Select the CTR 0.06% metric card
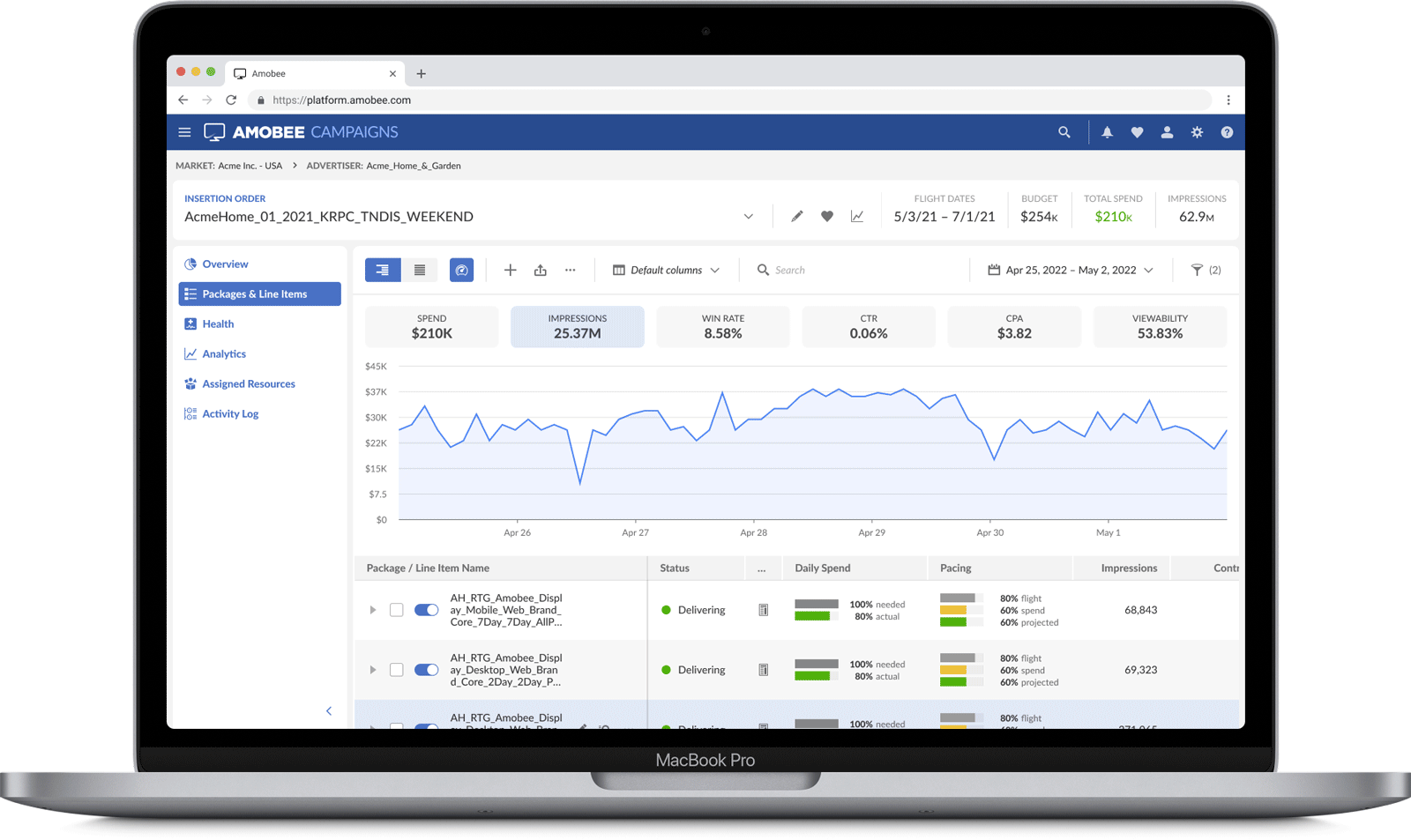The image size is (1411, 840). point(869,326)
